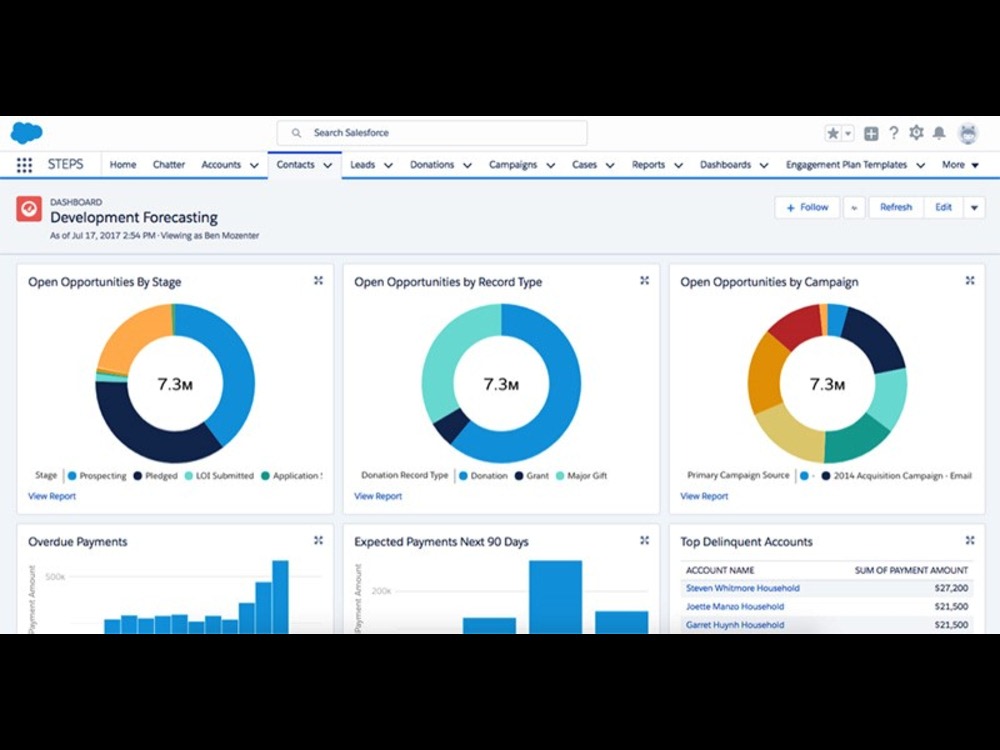Open the Reports tab
Image resolution: width=1000 pixels, height=750 pixels.
click(648, 165)
